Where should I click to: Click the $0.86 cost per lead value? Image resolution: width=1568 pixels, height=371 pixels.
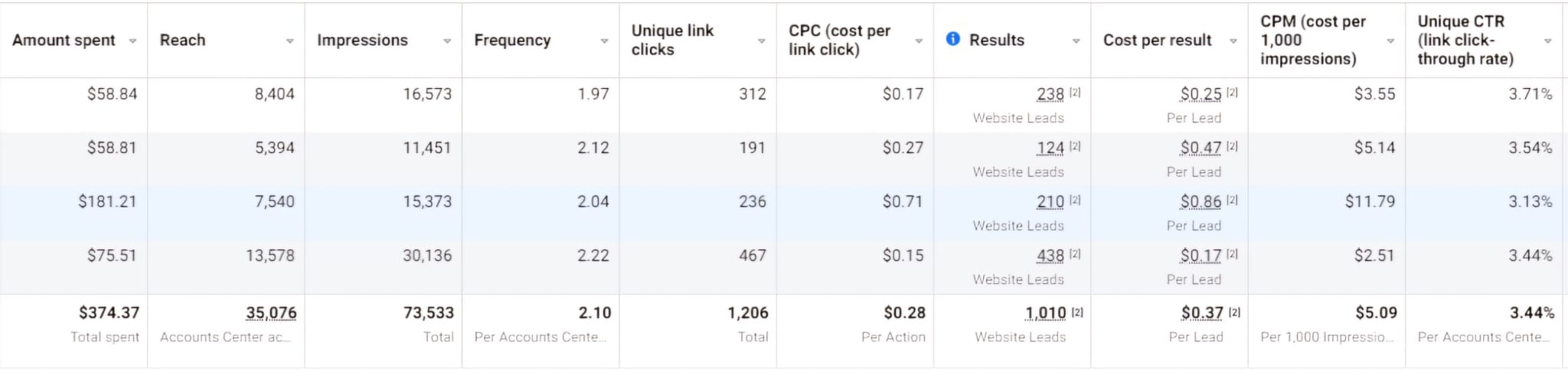[1200, 202]
